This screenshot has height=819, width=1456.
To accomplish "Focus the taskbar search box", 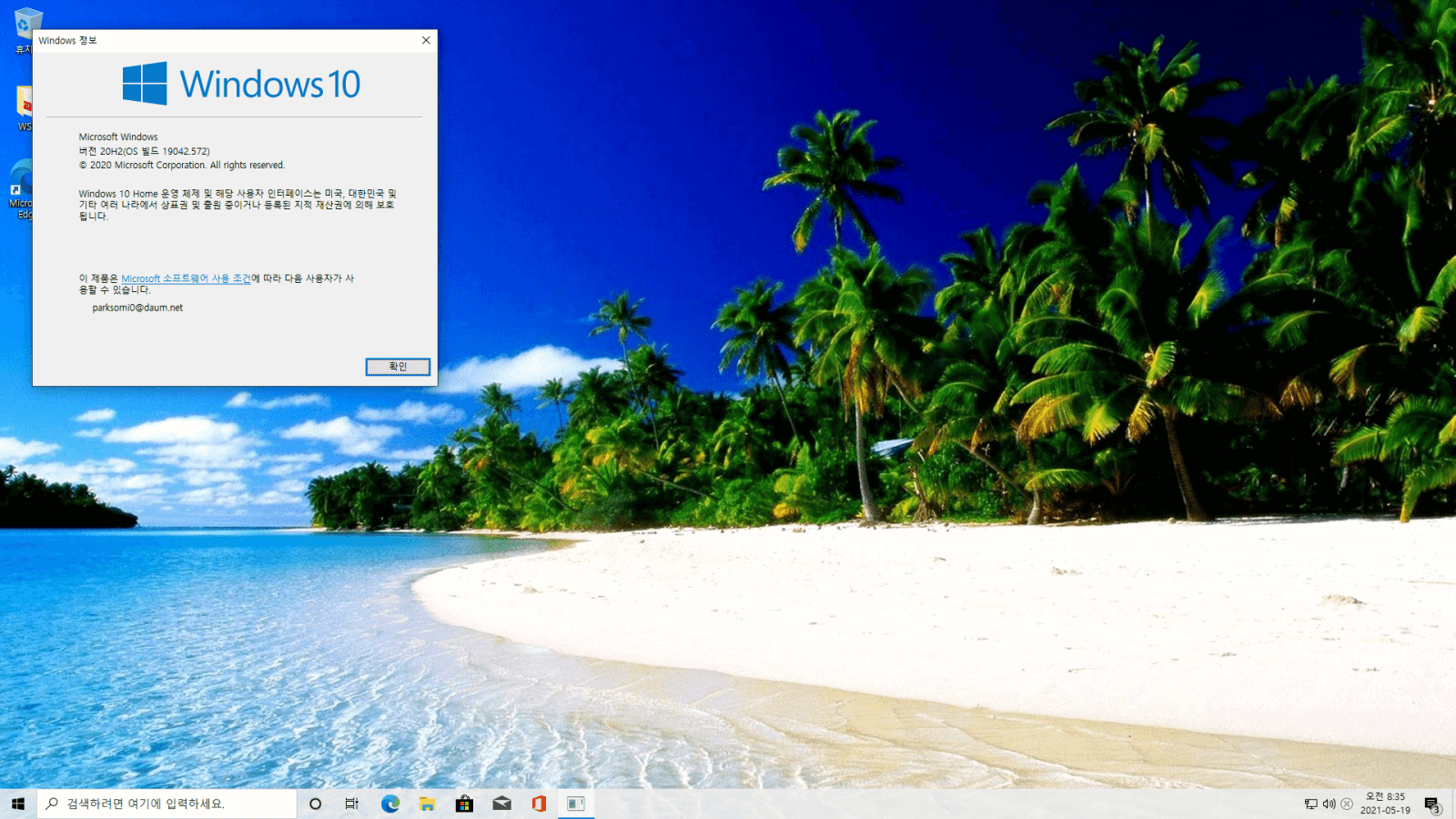I will pyautogui.click(x=167, y=804).
